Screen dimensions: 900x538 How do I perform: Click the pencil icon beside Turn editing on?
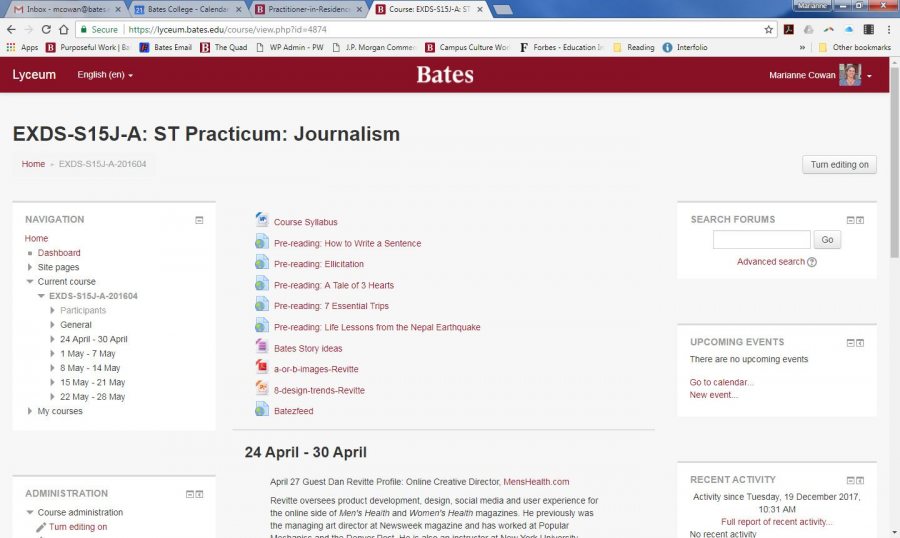[x=41, y=527]
